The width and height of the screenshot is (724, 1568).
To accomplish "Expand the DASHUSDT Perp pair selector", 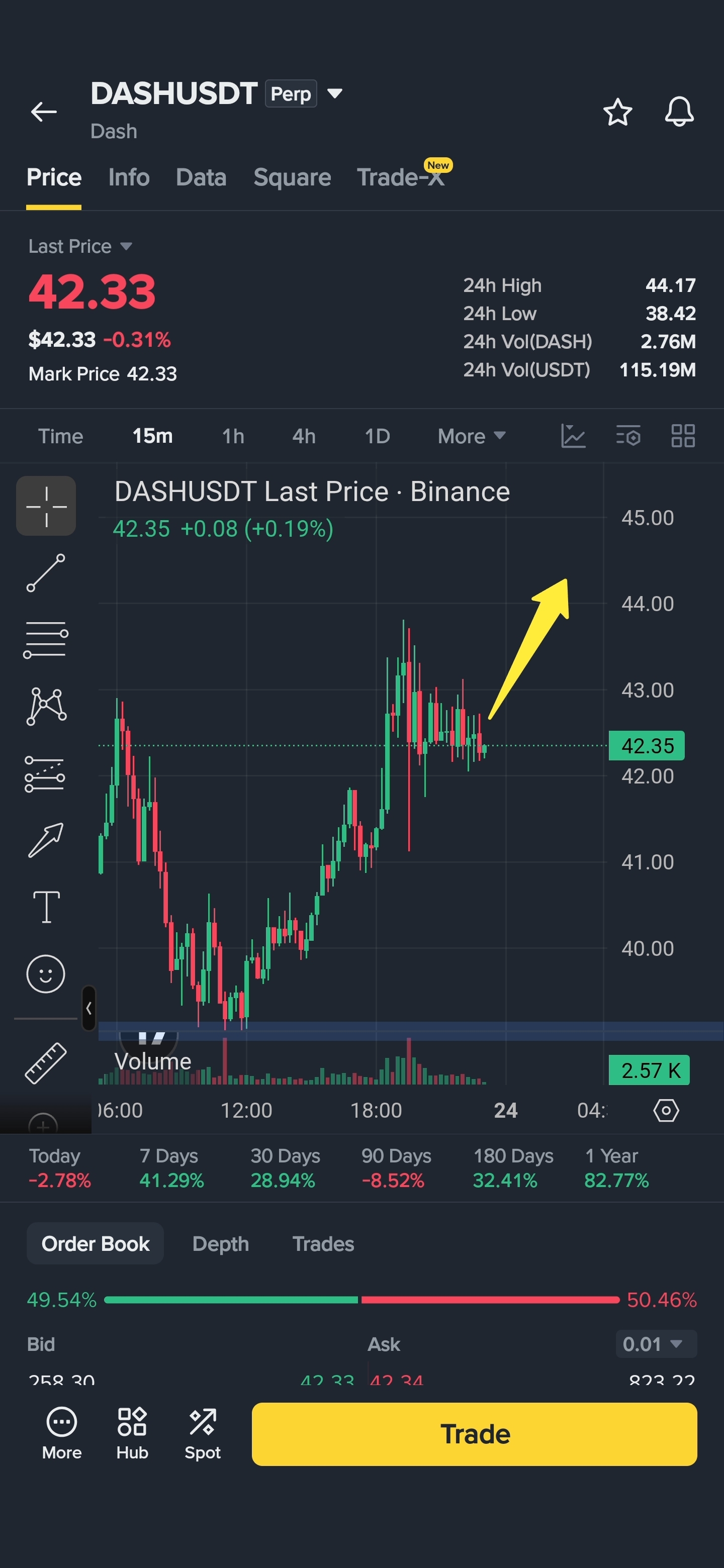I will click(x=335, y=93).
